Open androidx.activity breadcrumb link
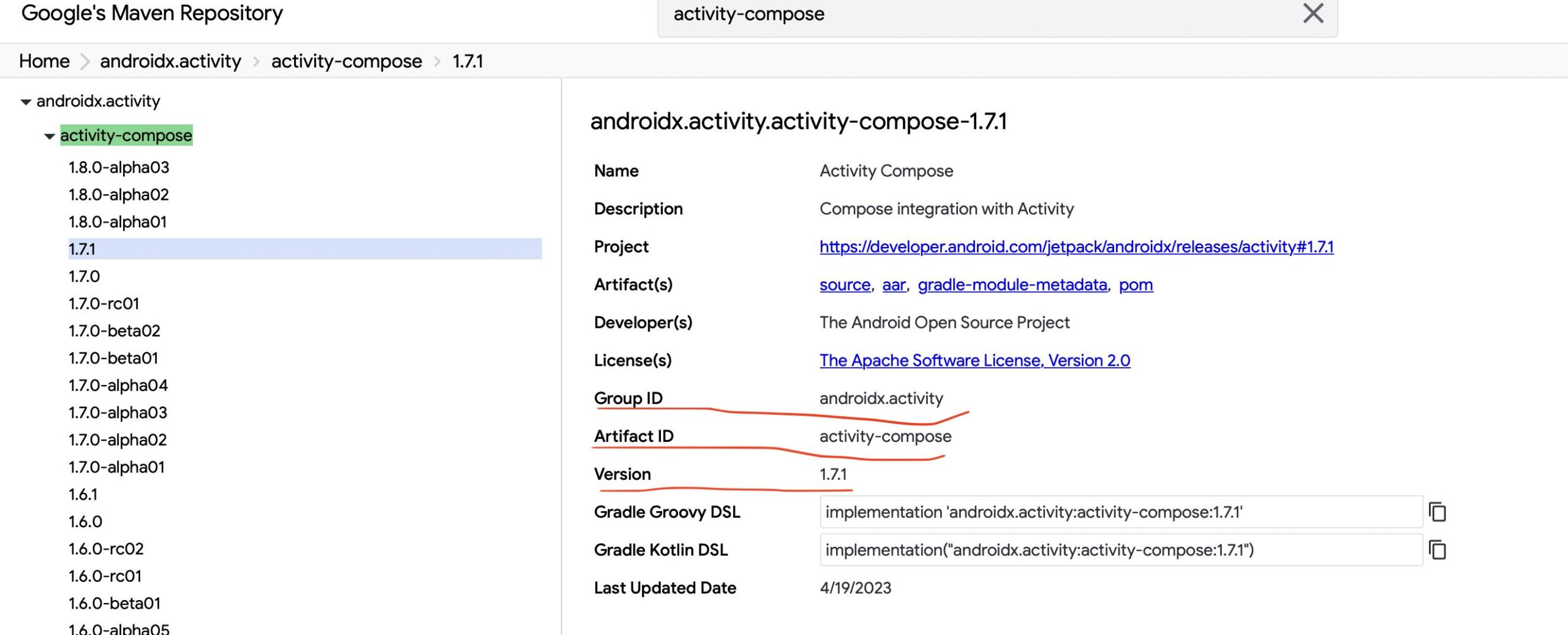 [x=170, y=61]
